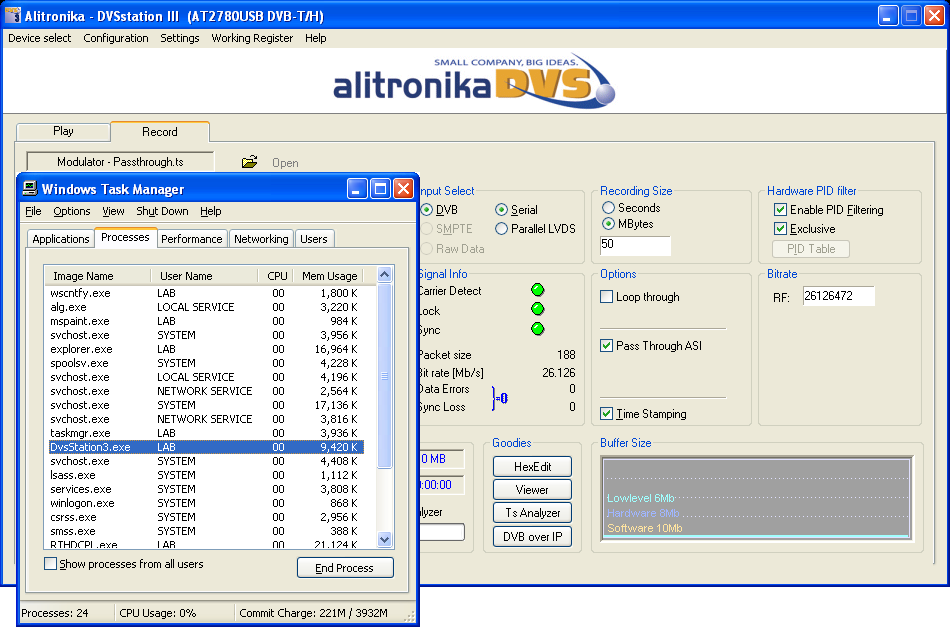The height and width of the screenshot is (629, 950).
Task: Select the spoolsv.exe process row
Action: (x=206, y=363)
